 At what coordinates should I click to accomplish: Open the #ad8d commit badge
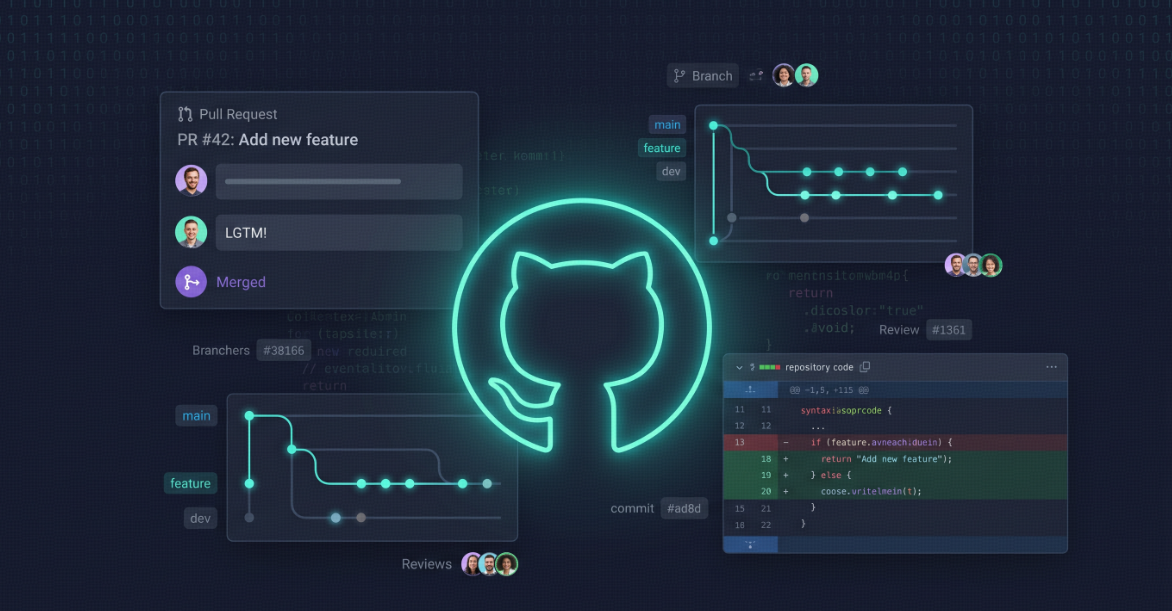pos(684,509)
